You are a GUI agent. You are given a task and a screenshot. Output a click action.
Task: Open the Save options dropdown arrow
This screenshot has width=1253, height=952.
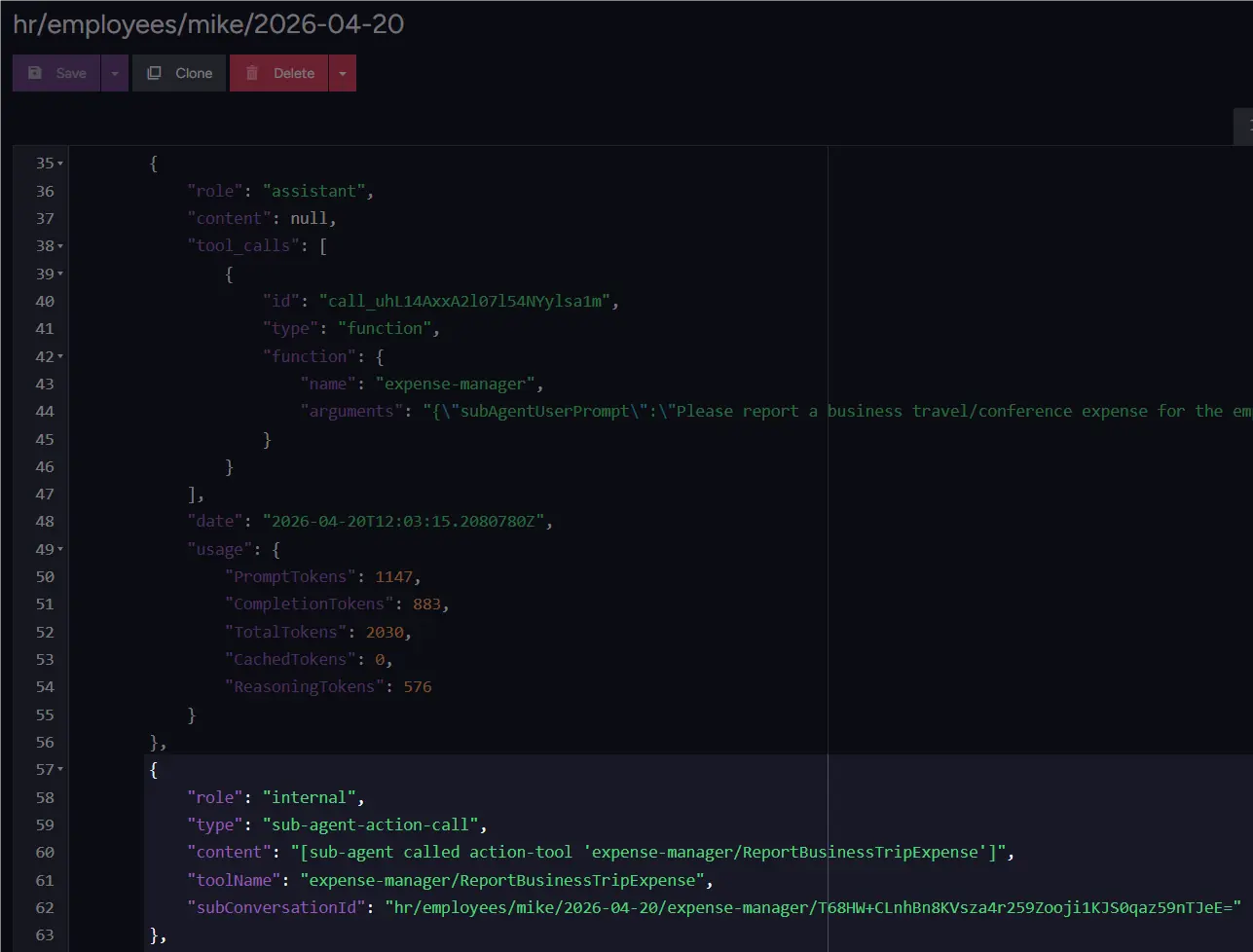[115, 73]
